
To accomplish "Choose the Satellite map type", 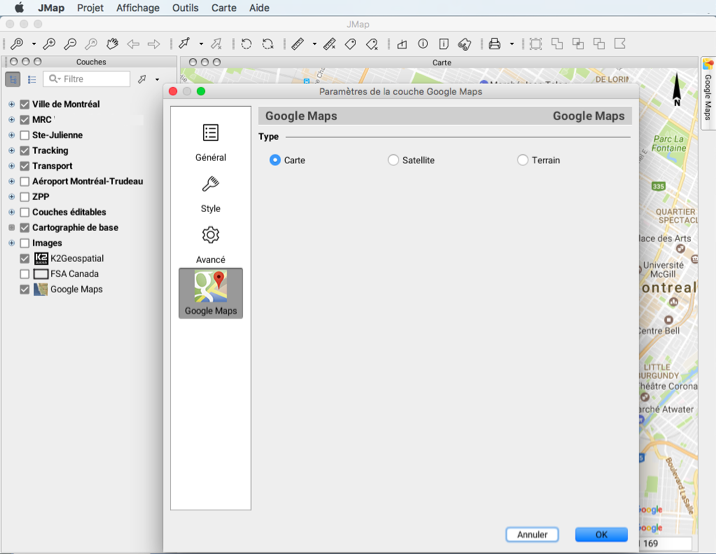I will pos(393,160).
